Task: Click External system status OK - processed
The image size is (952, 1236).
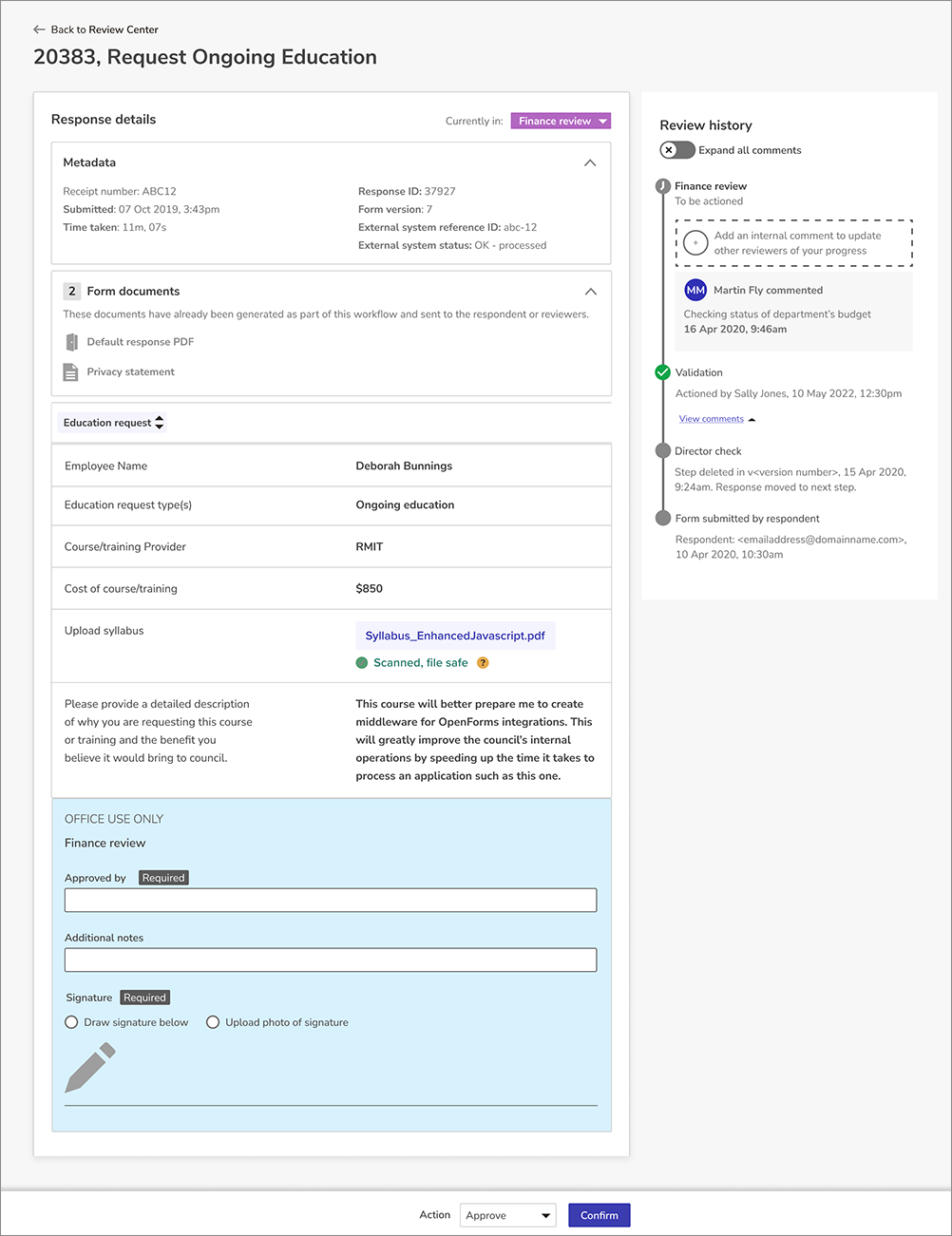Action: click(452, 245)
